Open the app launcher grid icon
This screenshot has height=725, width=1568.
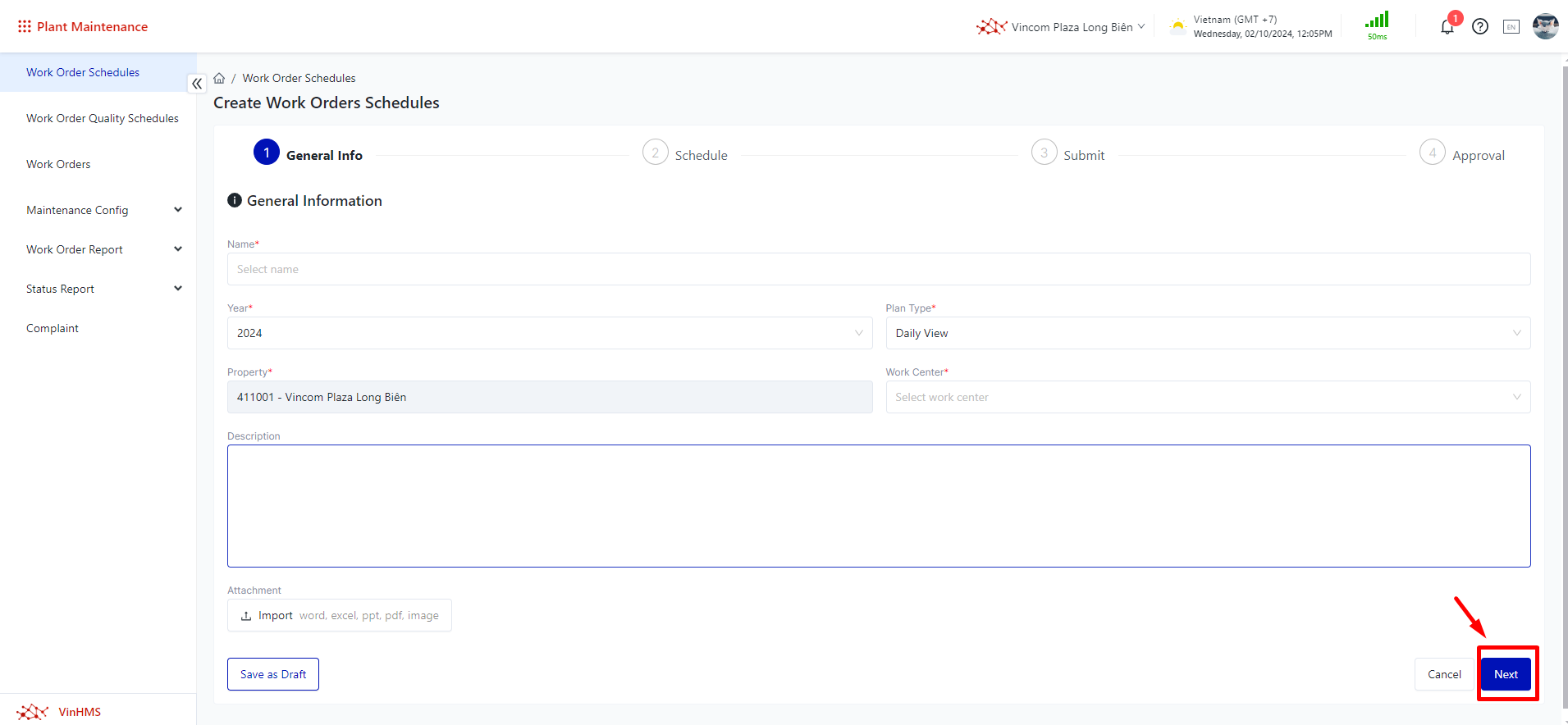(x=24, y=26)
